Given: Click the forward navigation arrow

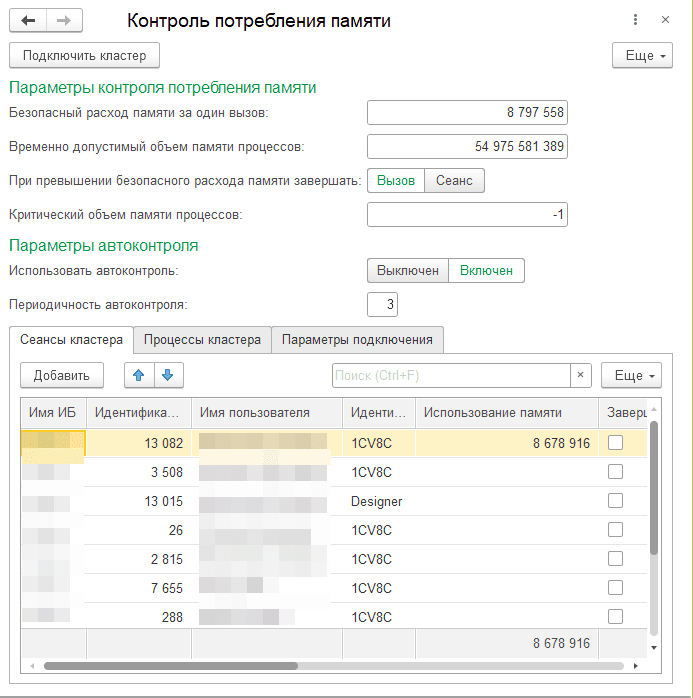Looking at the screenshot, I should click(x=64, y=21).
